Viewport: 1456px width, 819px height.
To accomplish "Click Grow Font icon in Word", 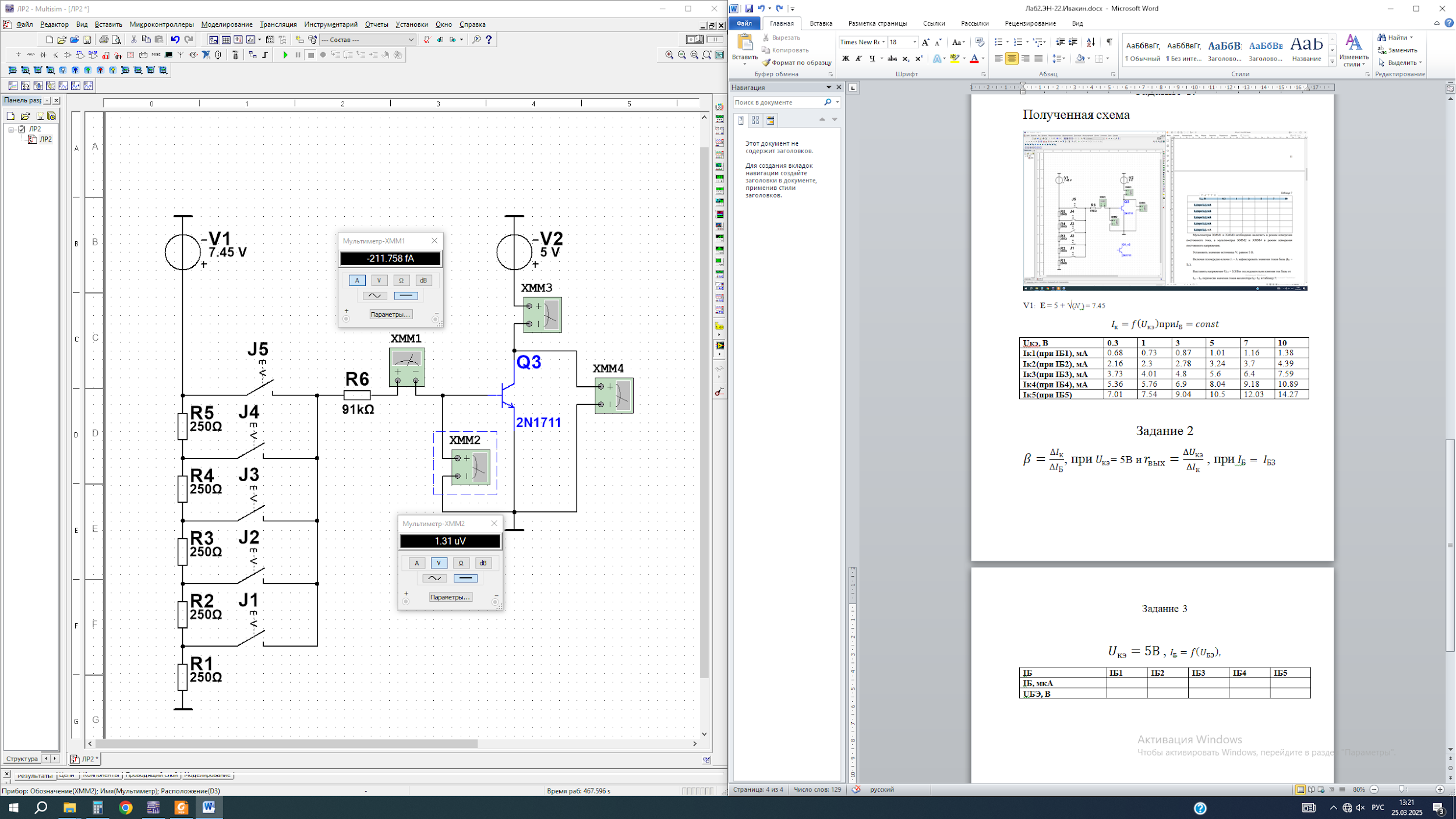I will point(925,42).
